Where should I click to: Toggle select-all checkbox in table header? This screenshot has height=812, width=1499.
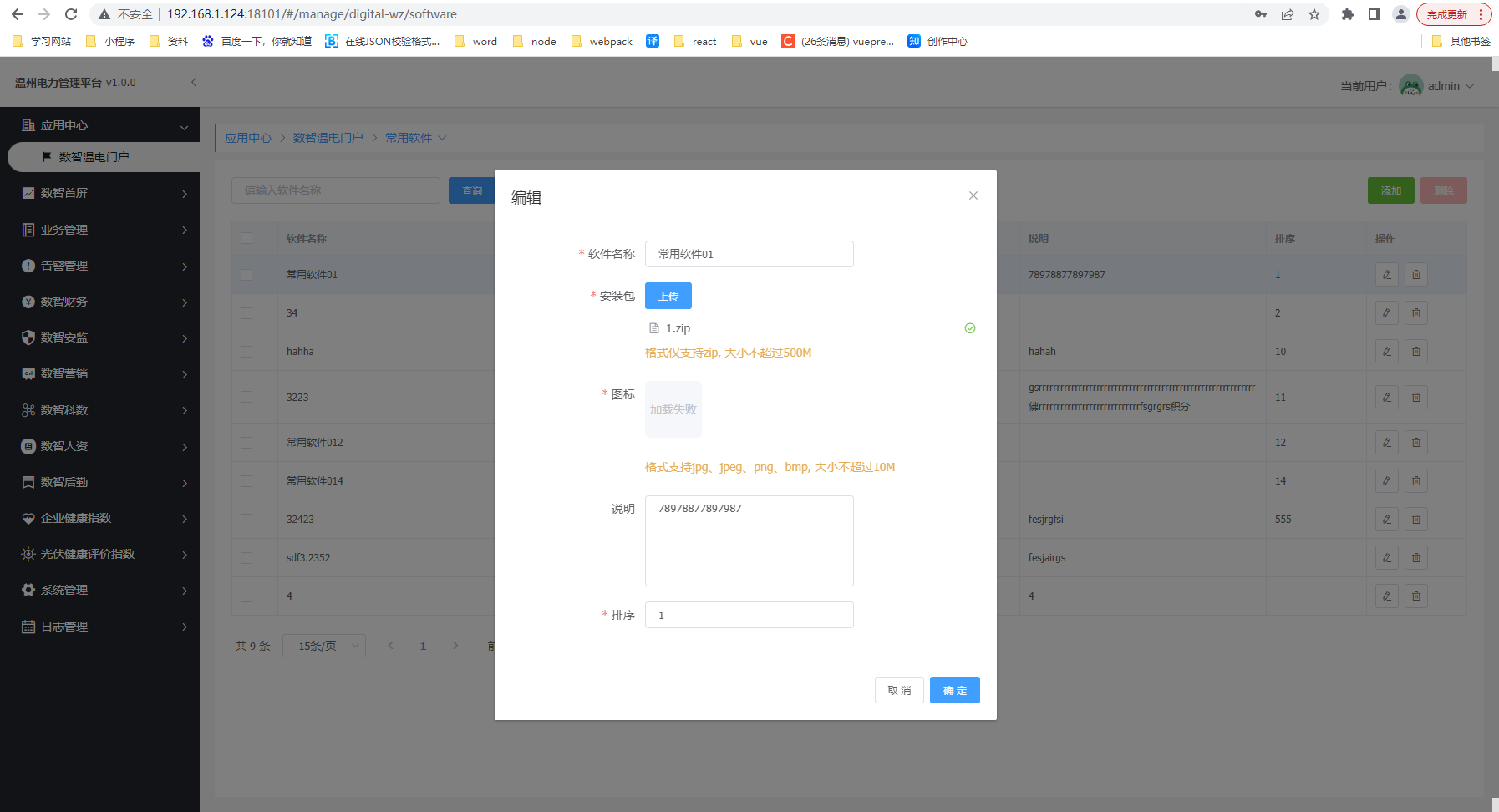point(246,238)
